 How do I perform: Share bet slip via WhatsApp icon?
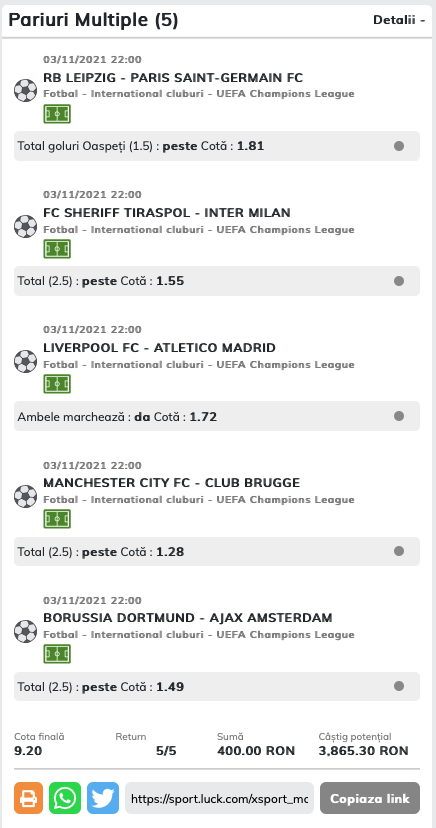click(65, 798)
